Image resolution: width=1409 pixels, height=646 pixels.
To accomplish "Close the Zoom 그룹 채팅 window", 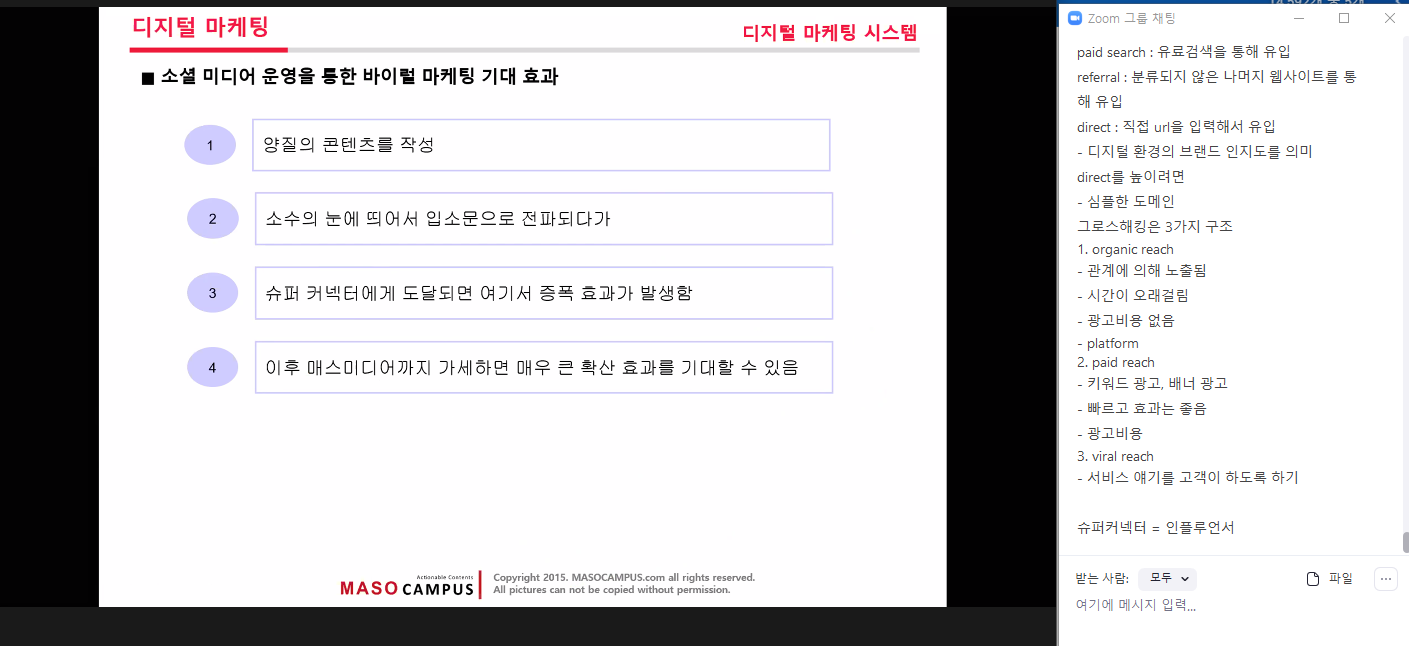I will point(1389,18).
